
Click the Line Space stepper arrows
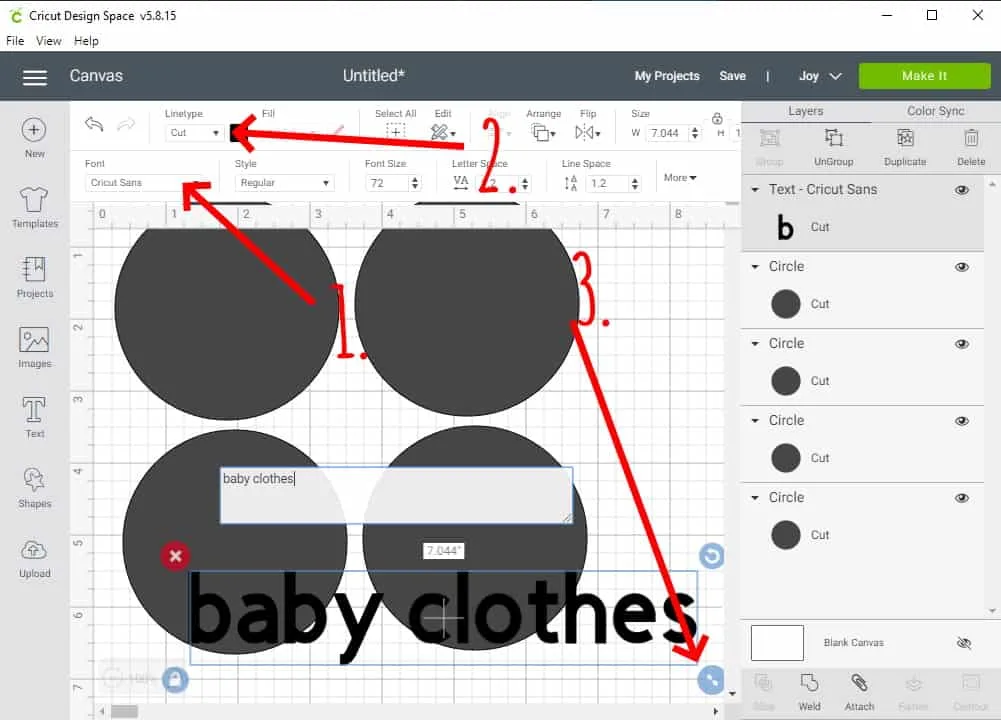(635, 183)
